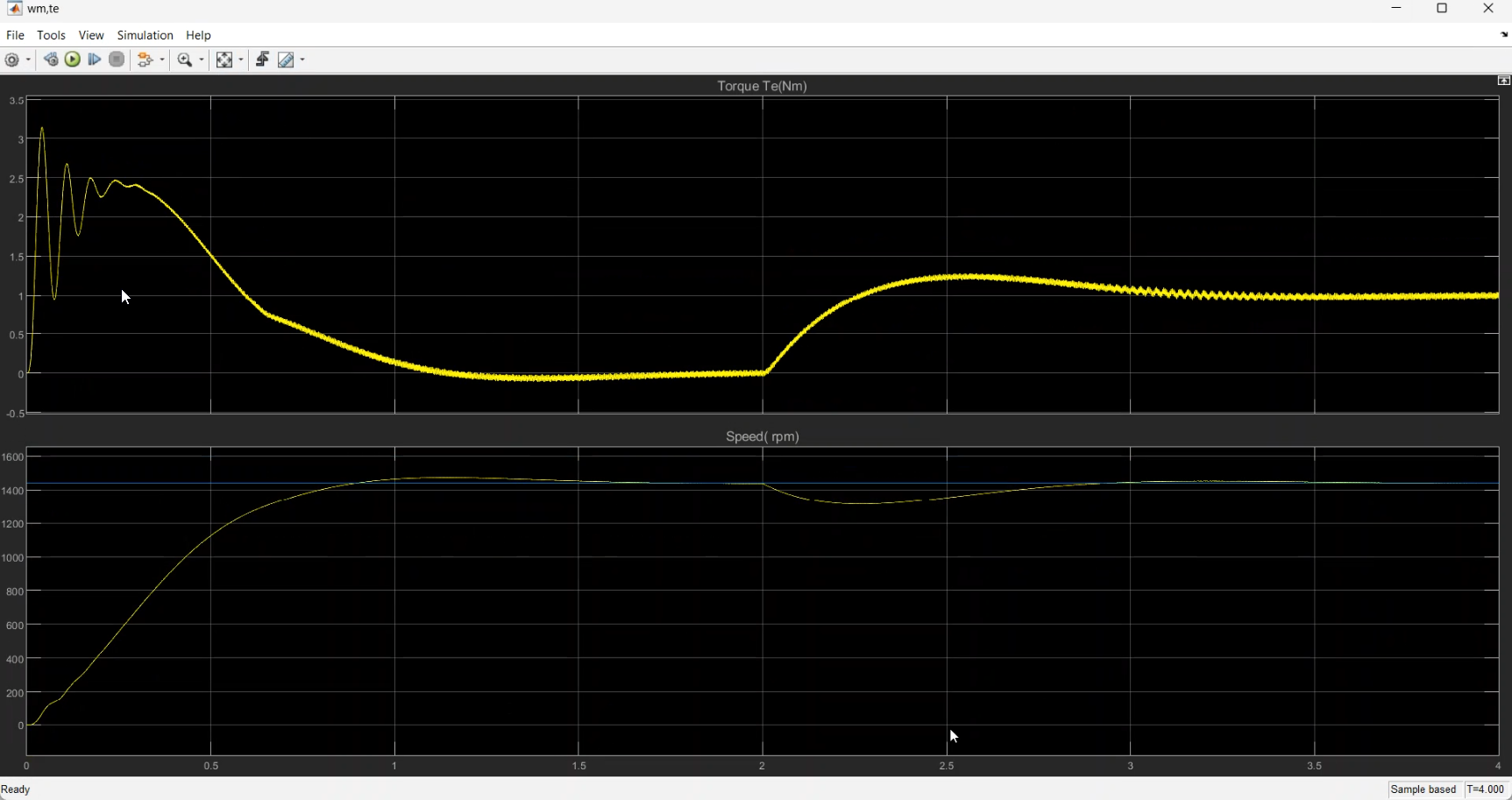Image resolution: width=1512 pixels, height=800 pixels.
Task: Expand the Measurements dropdown arrow
Action: coord(303,60)
